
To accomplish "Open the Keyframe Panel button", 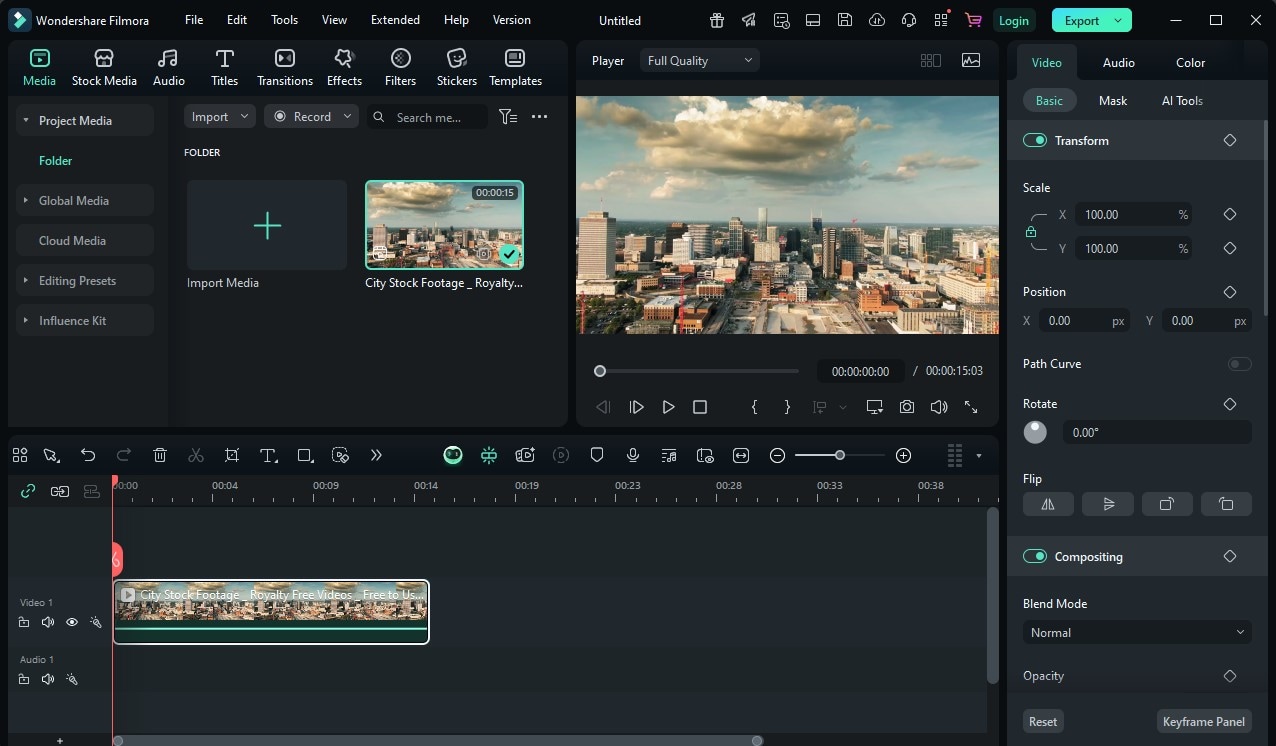I will (x=1204, y=722).
